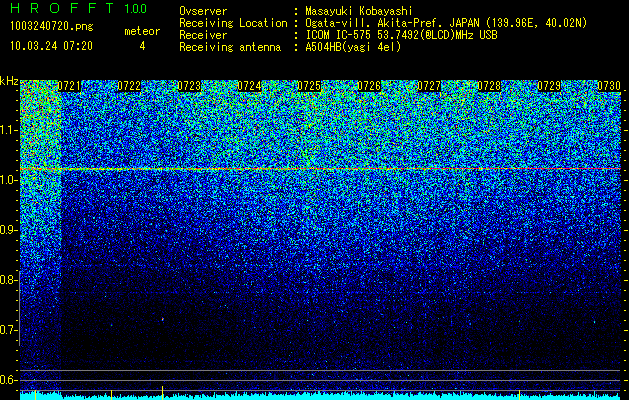The image size is (629, 400).
Task: Click the 0730 time marker
Action: click(x=609, y=86)
